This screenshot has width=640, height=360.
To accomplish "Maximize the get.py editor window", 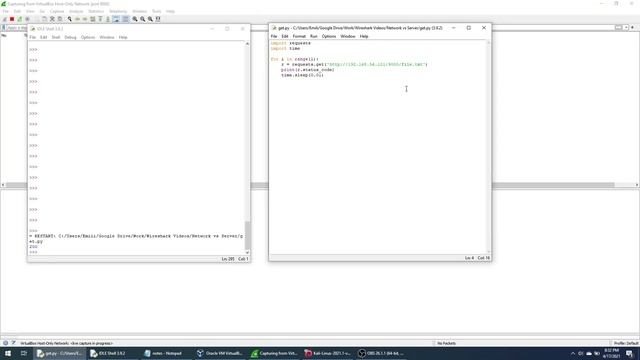I will 469,28.
